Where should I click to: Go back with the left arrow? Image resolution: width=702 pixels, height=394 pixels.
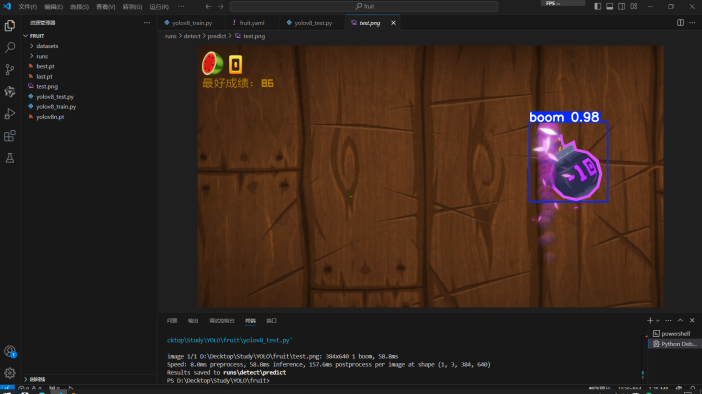pos(208,6)
